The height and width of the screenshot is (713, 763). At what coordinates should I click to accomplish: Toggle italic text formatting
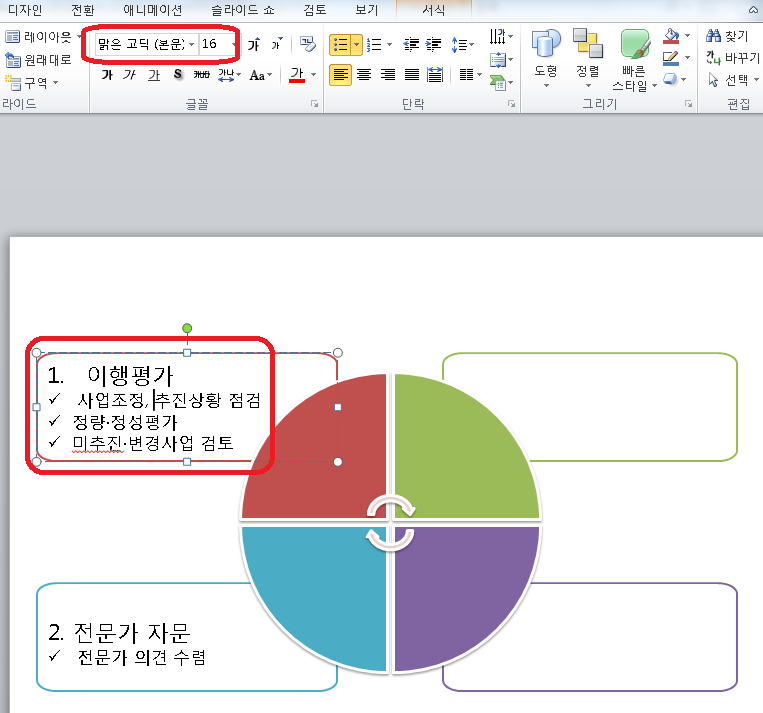[x=129, y=75]
